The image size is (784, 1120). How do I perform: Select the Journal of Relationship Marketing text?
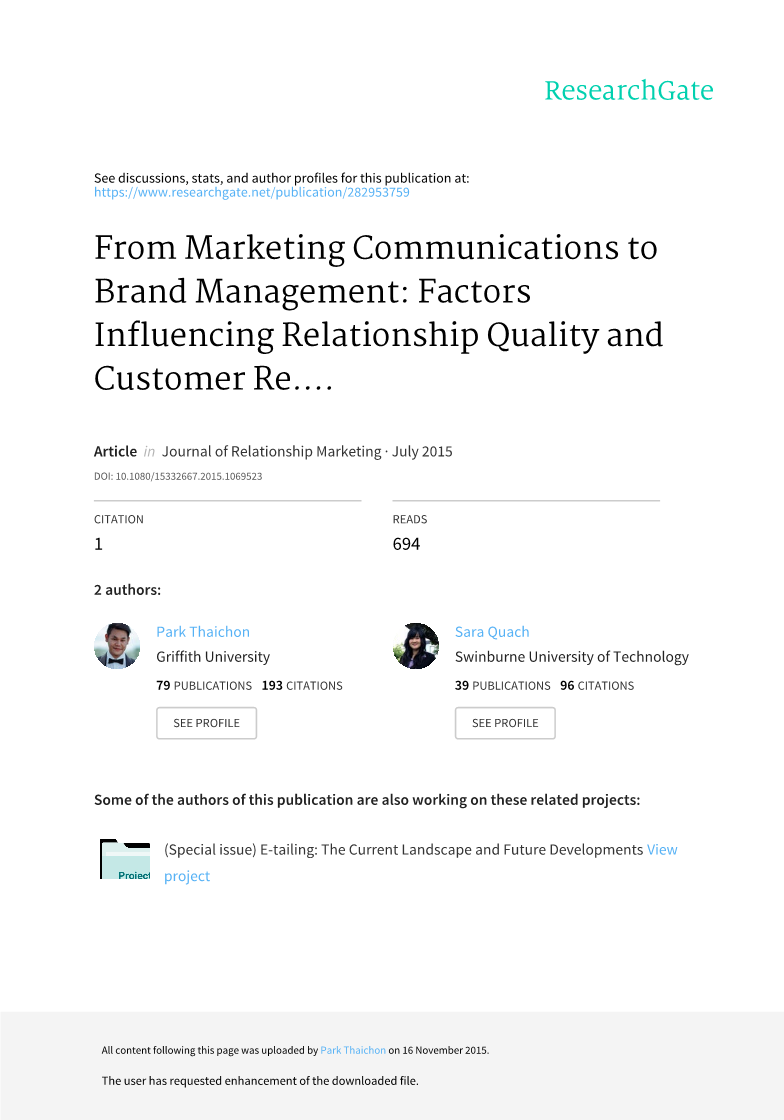(x=271, y=452)
